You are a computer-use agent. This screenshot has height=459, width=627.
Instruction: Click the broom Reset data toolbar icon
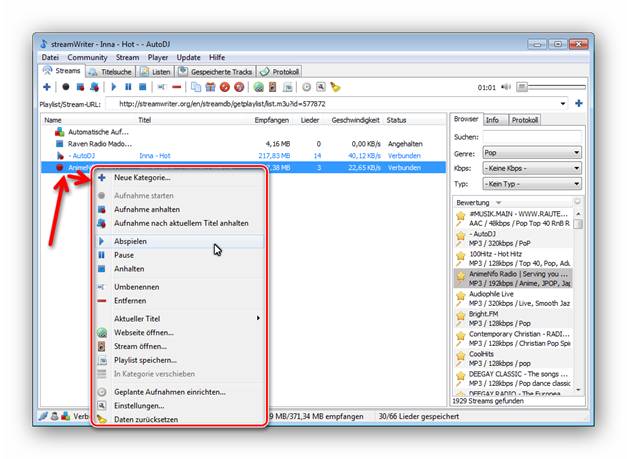[335, 87]
